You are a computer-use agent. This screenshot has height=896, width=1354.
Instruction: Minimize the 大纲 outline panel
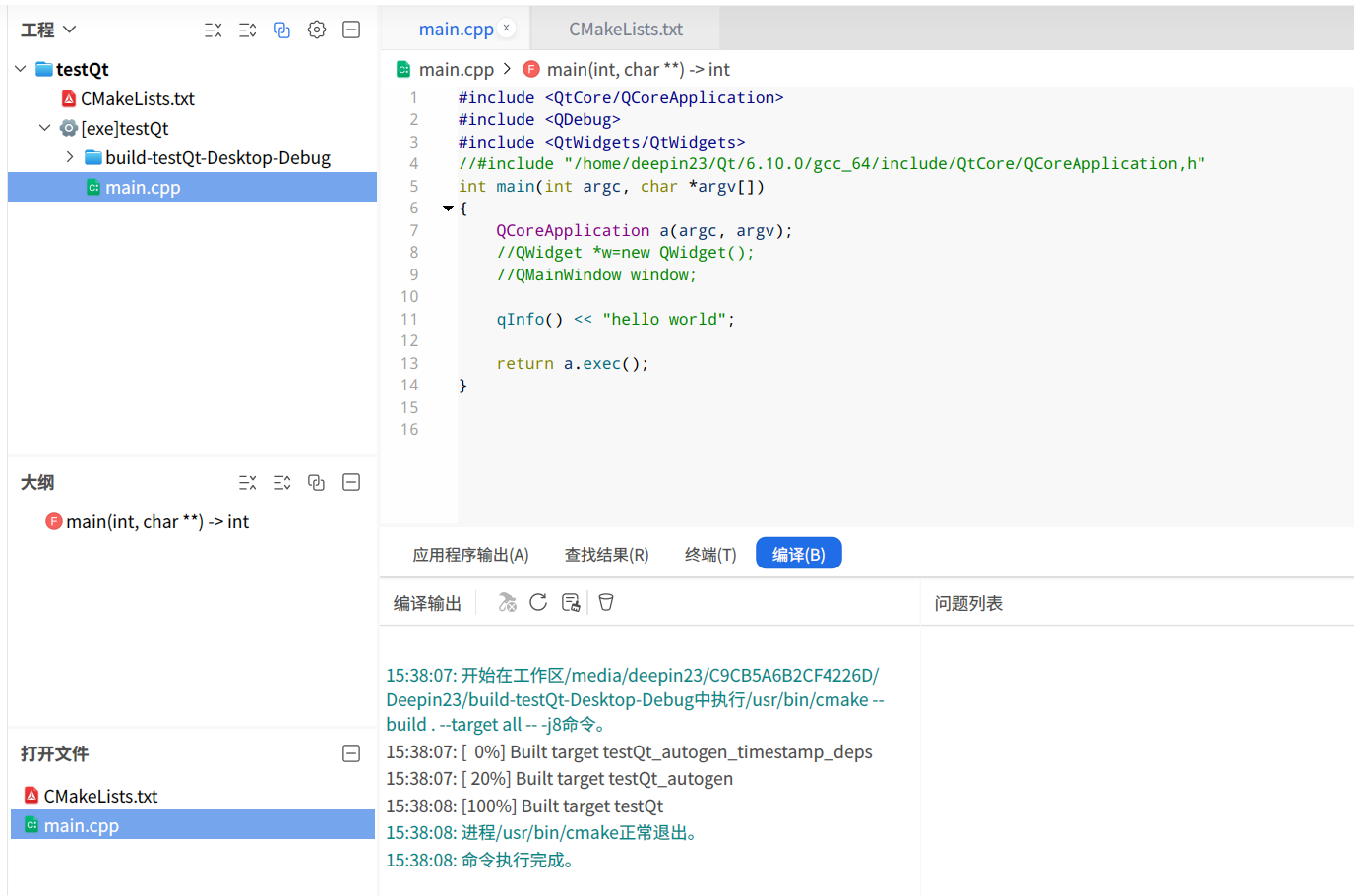pyautogui.click(x=351, y=482)
